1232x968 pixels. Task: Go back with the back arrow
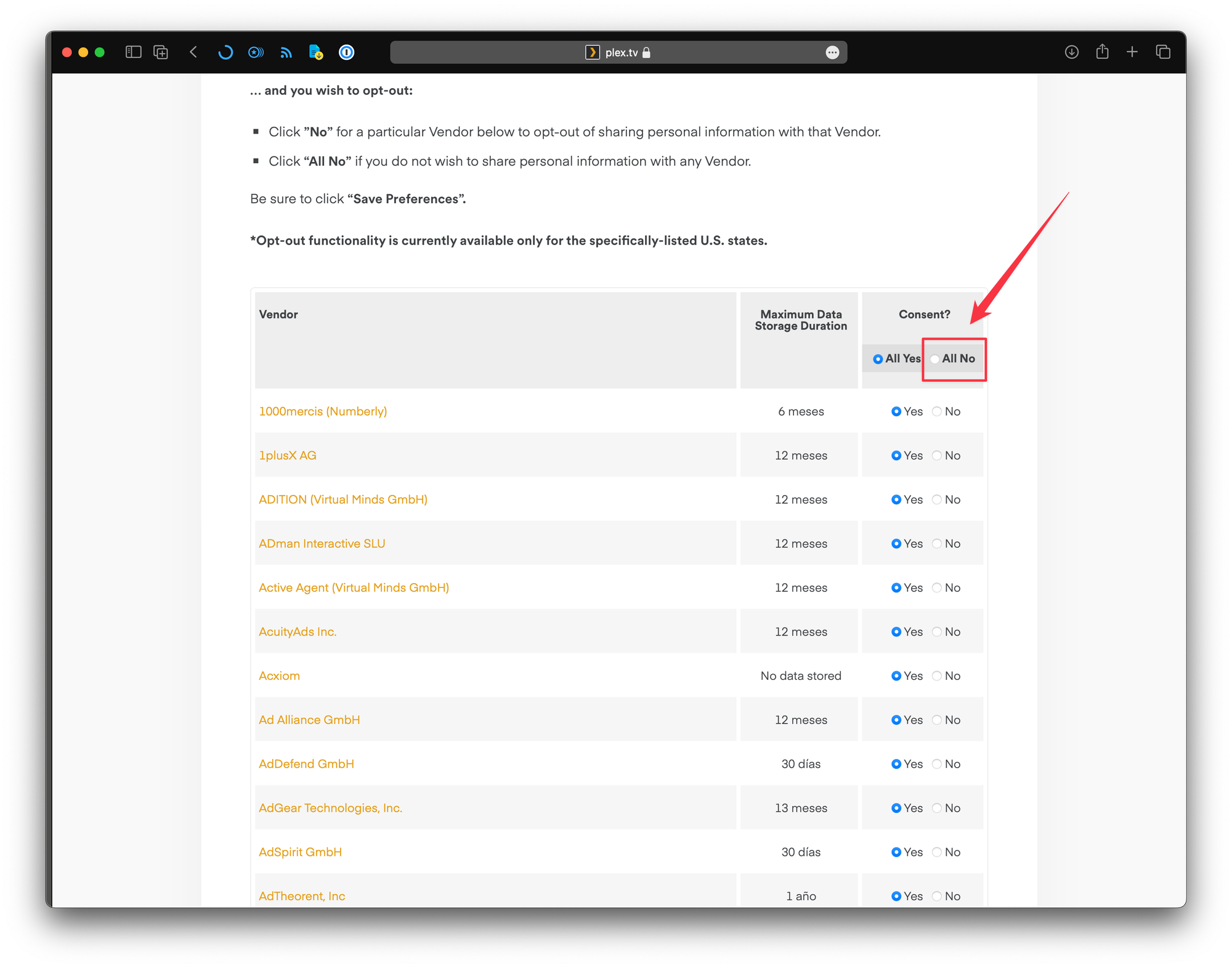[193, 52]
